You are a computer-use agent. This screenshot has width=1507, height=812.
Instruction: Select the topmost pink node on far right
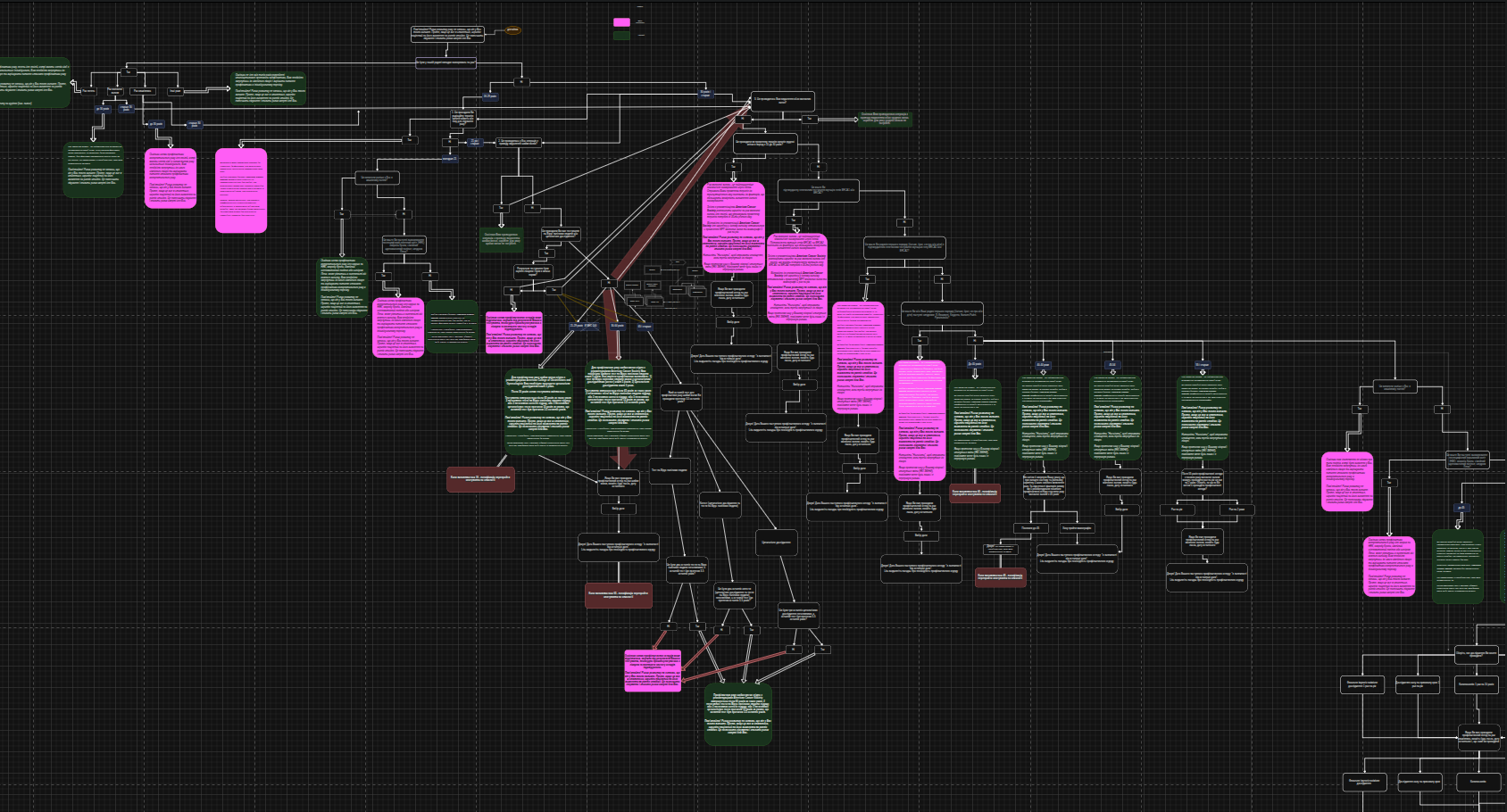pos(1347,482)
